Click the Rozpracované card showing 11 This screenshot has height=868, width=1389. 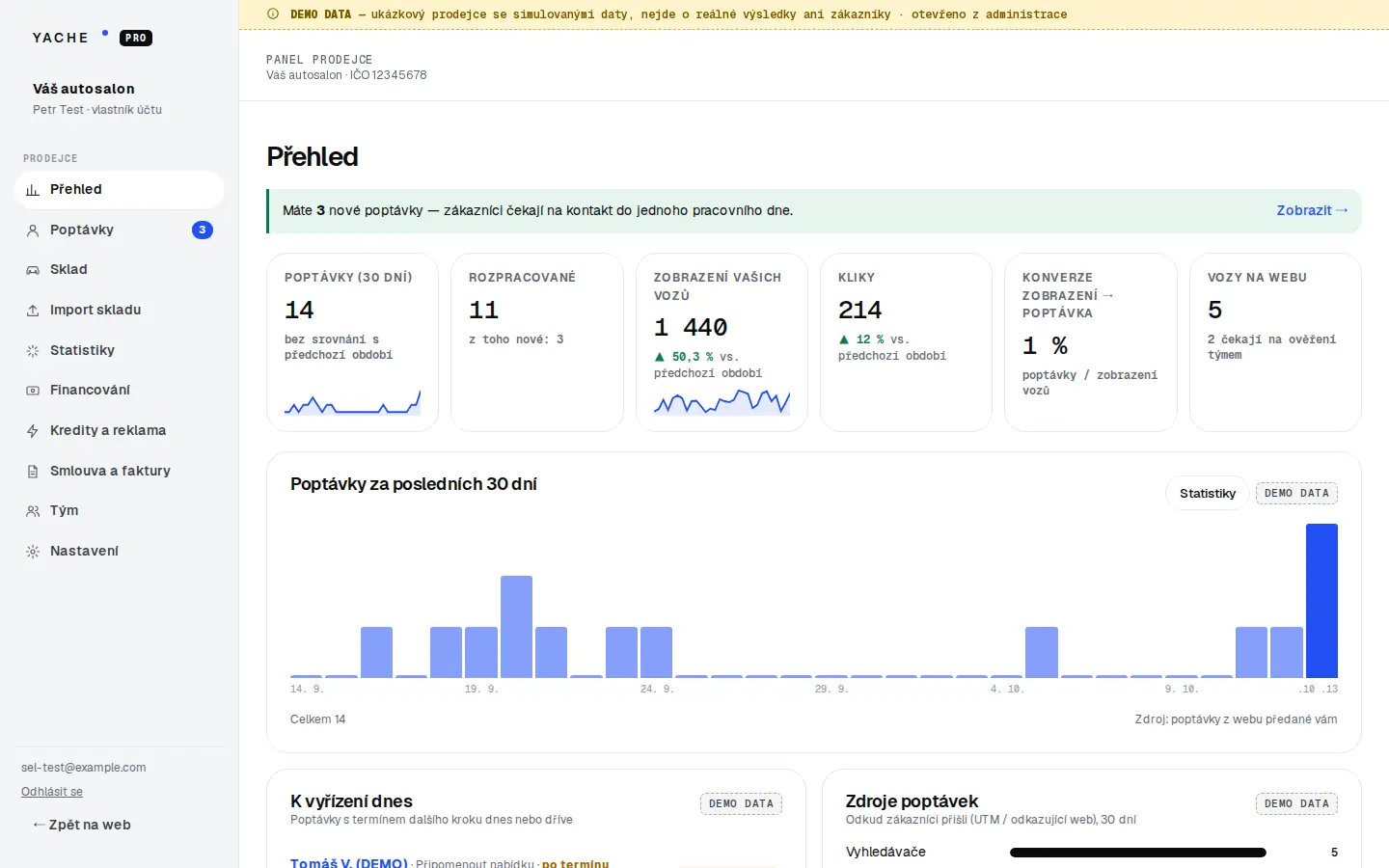point(536,342)
